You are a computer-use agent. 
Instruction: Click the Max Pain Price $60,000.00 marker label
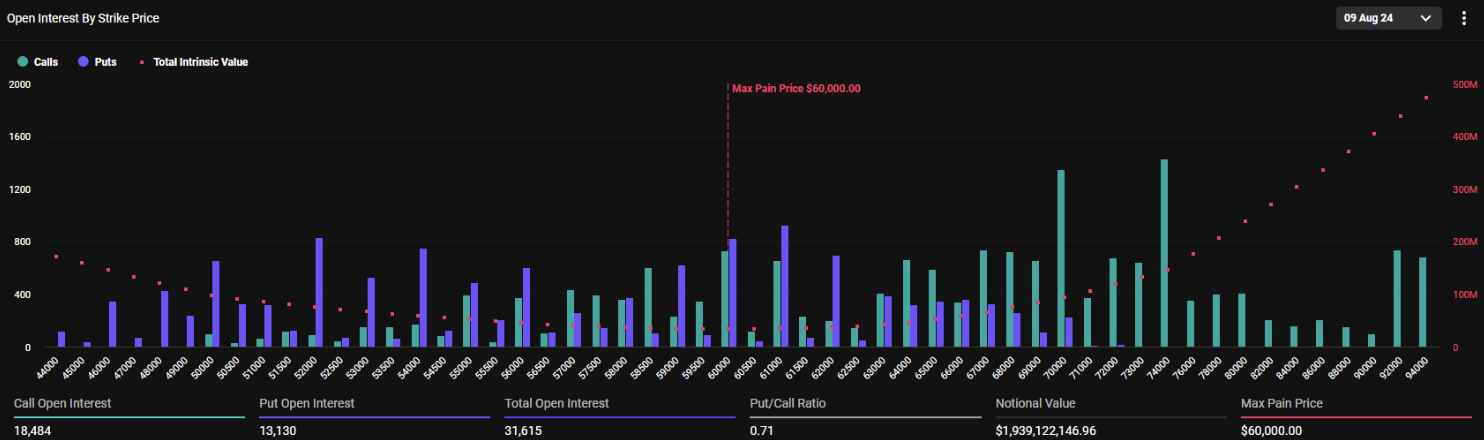click(x=796, y=88)
